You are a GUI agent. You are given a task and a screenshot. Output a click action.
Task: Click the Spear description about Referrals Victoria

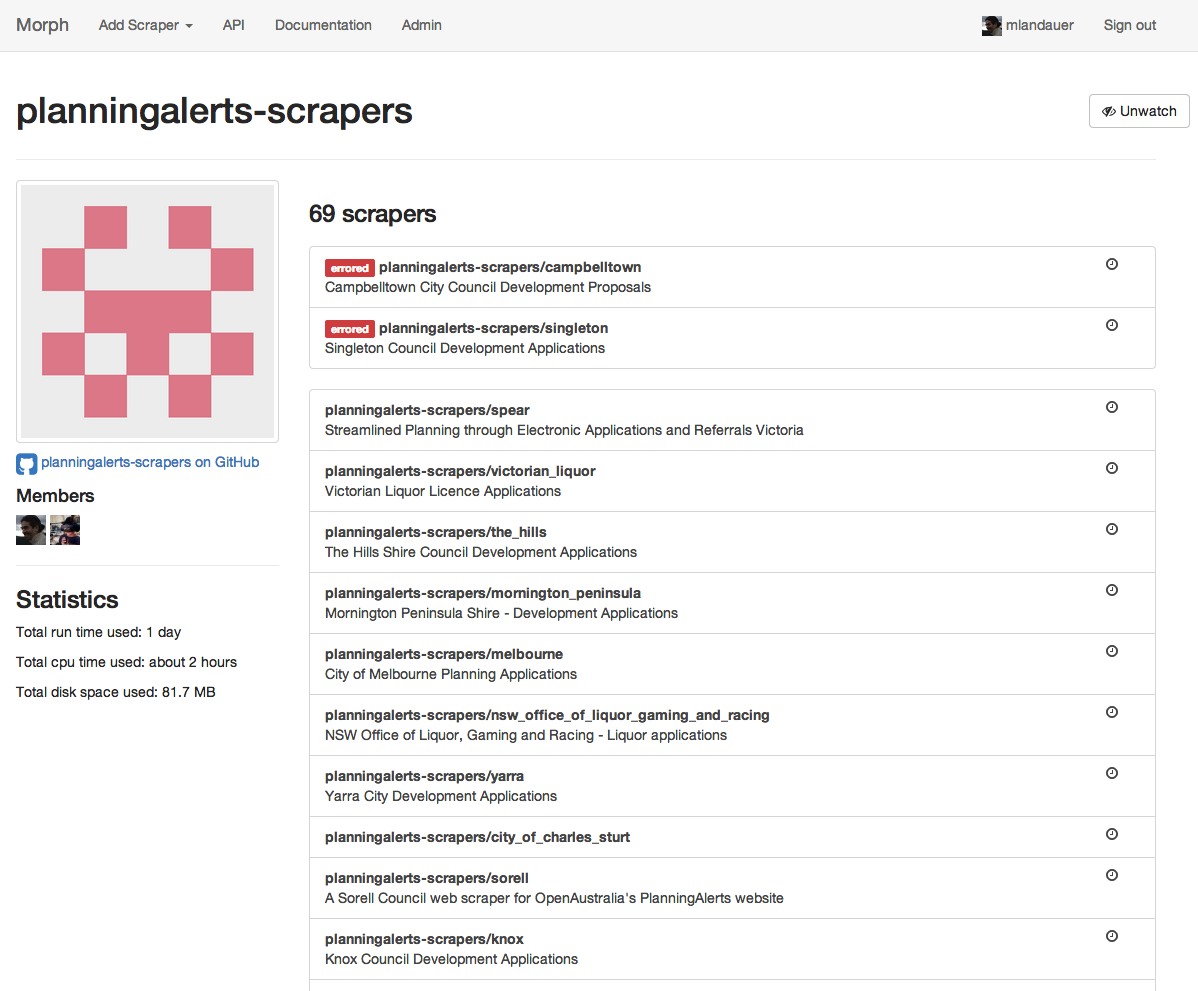(x=564, y=430)
